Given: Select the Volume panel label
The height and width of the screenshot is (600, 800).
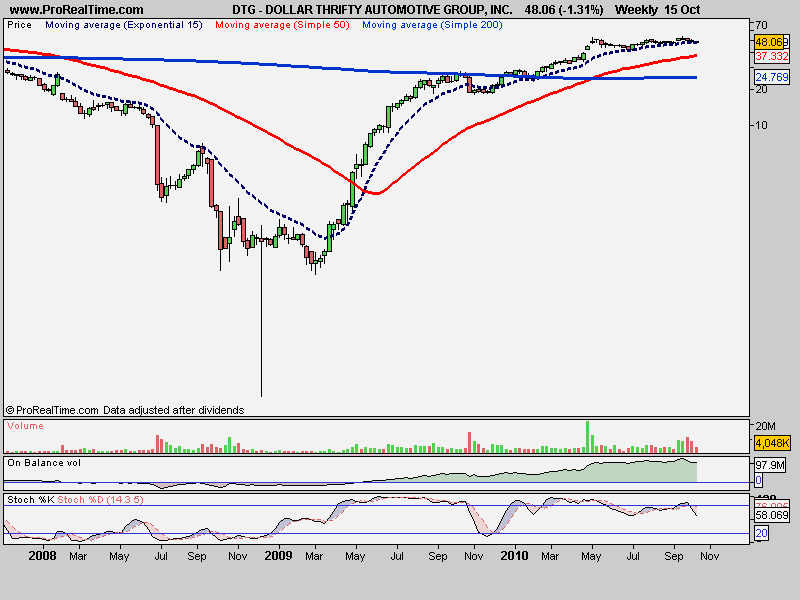Looking at the screenshot, I should (25, 426).
